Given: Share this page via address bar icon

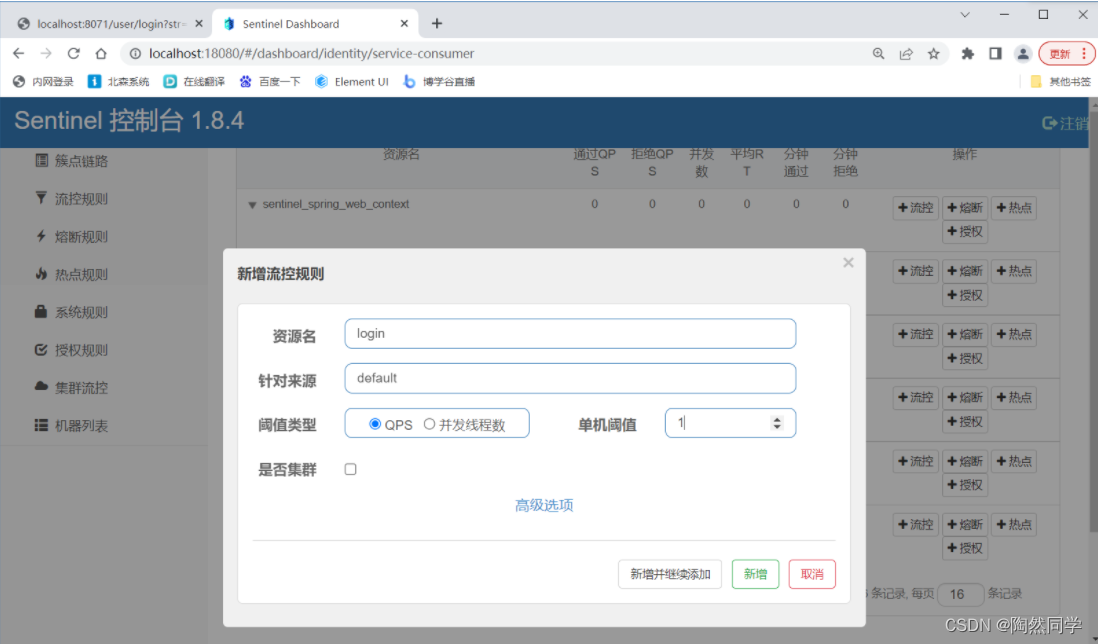Looking at the screenshot, I should (906, 53).
